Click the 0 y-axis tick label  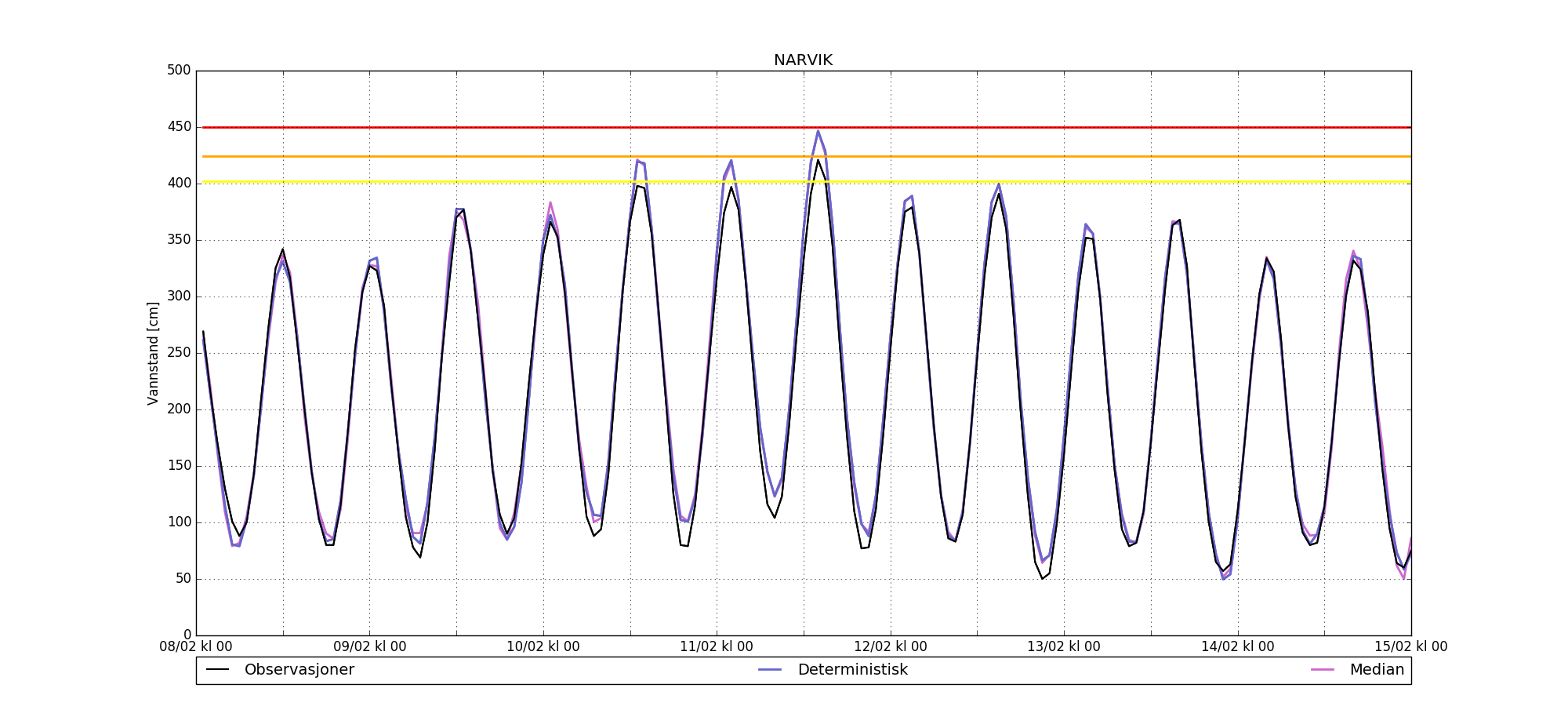pyautogui.click(x=187, y=635)
